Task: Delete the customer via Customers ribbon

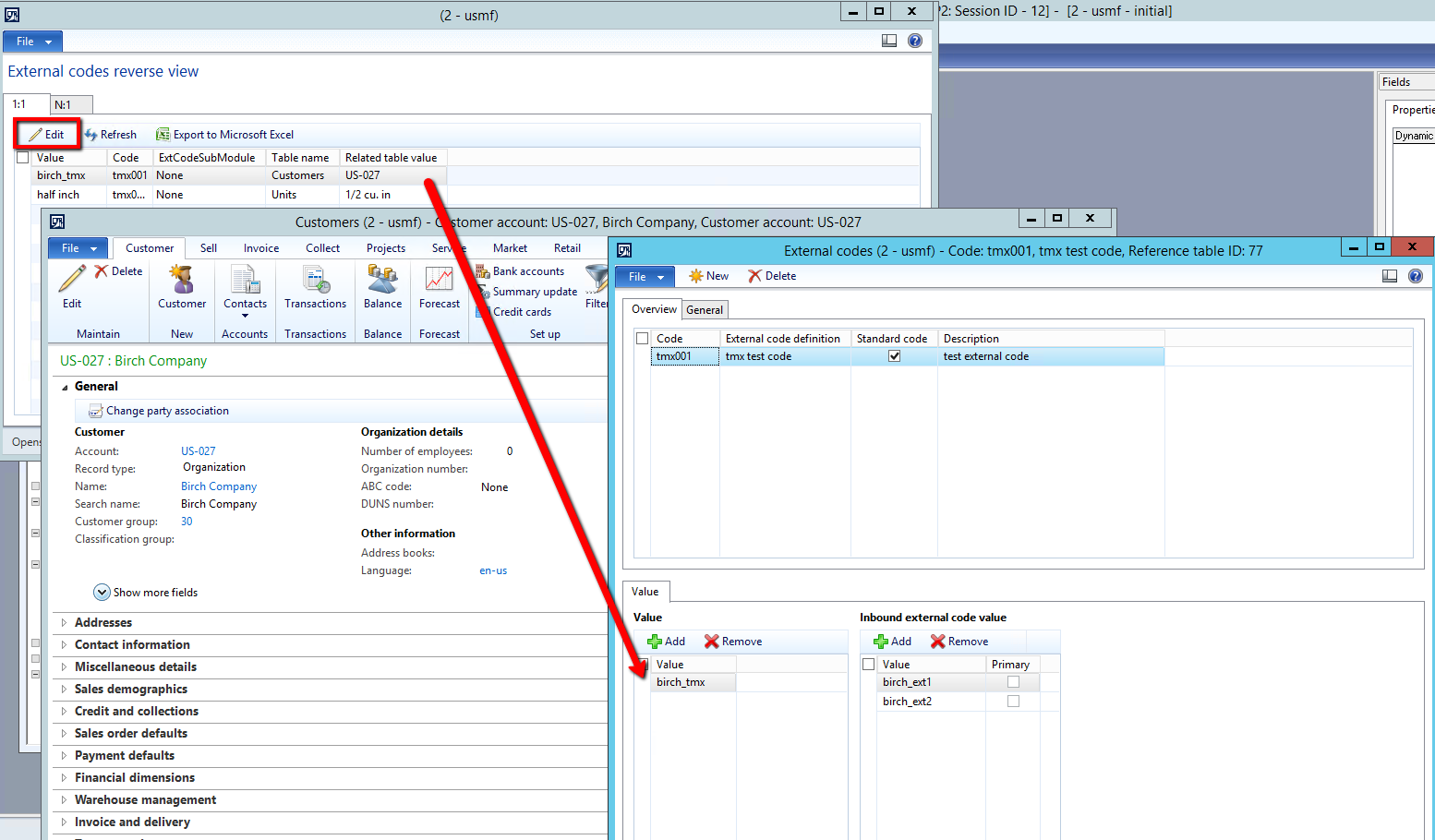Action: tap(118, 271)
